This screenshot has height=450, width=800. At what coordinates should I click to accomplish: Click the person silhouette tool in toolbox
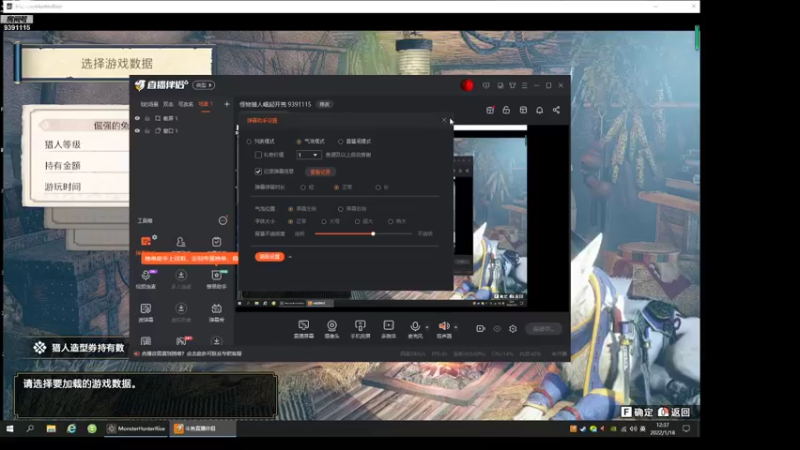pyautogui.click(x=181, y=241)
